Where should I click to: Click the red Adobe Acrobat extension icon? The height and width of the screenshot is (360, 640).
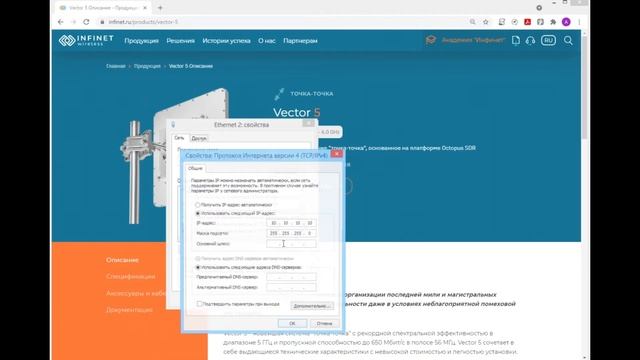click(527, 22)
